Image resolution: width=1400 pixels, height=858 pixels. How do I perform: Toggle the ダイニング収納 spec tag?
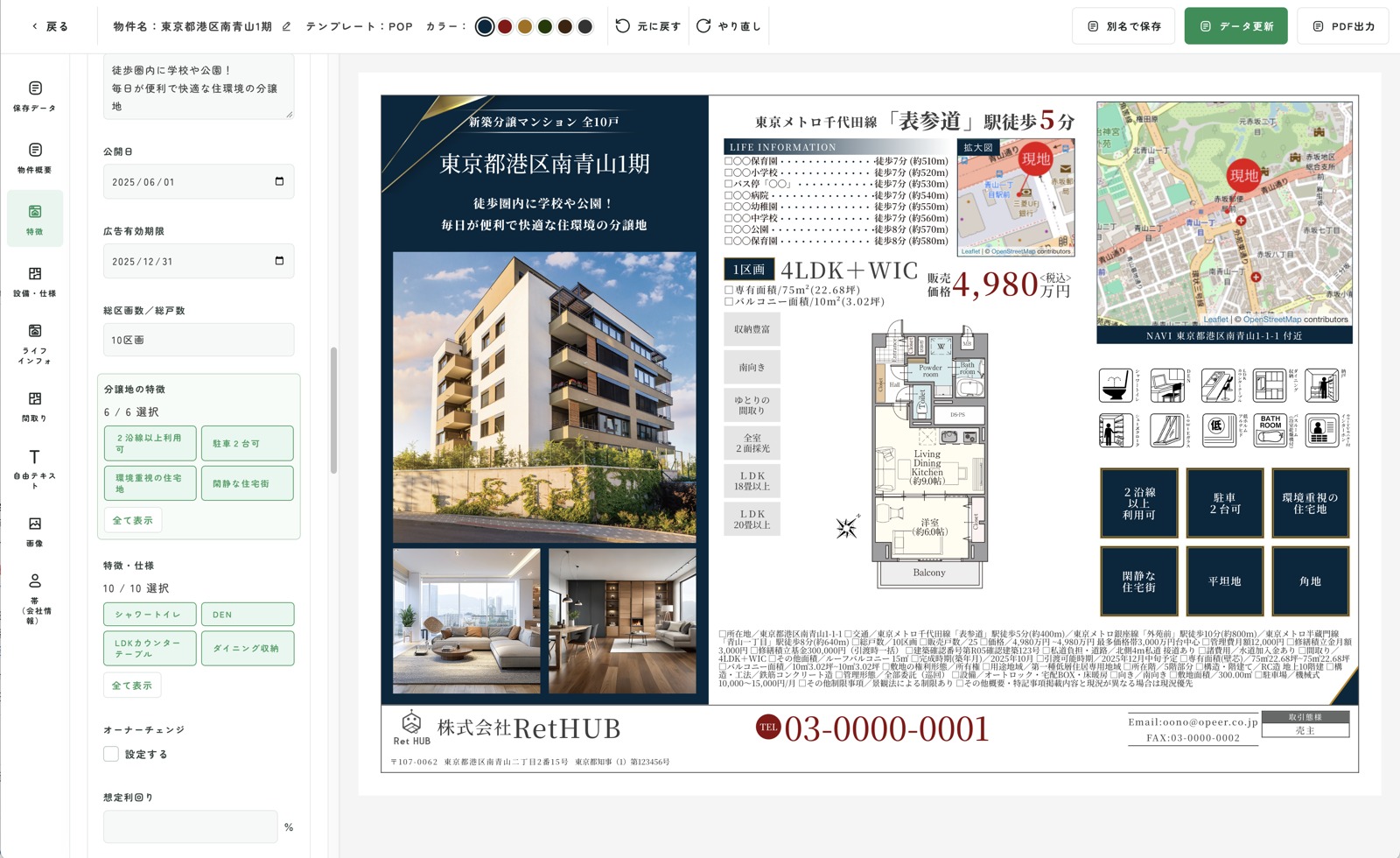pyautogui.click(x=247, y=649)
